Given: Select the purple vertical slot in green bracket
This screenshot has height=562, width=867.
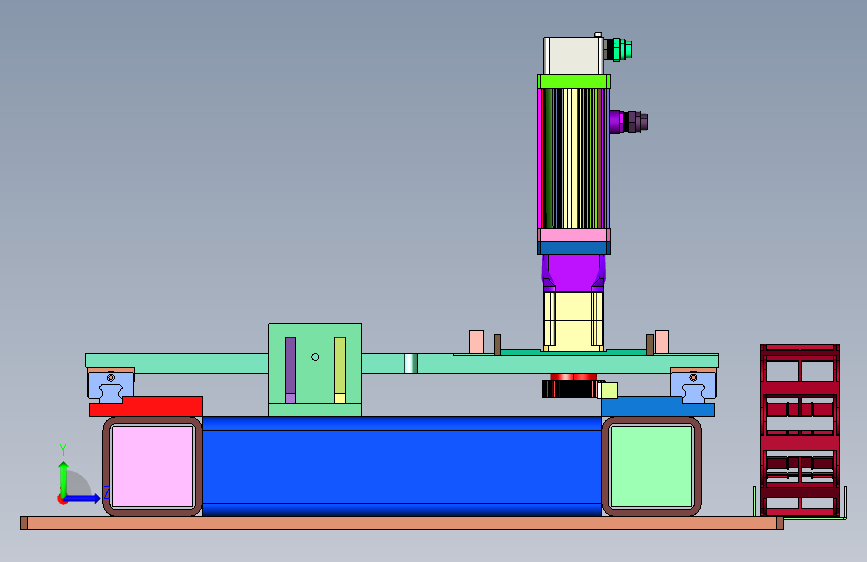Looking at the screenshot, I should (x=290, y=370).
